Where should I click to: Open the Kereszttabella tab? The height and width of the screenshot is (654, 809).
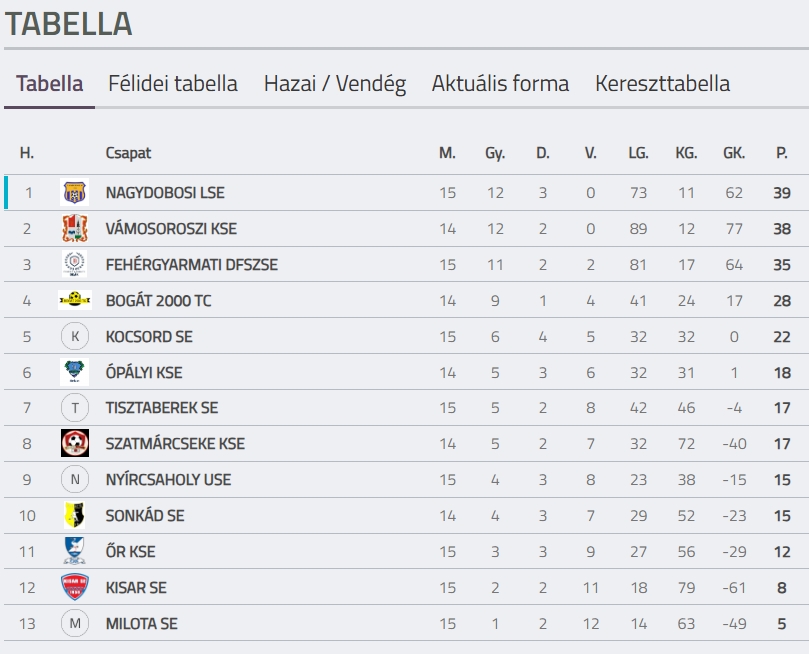[663, 84]
